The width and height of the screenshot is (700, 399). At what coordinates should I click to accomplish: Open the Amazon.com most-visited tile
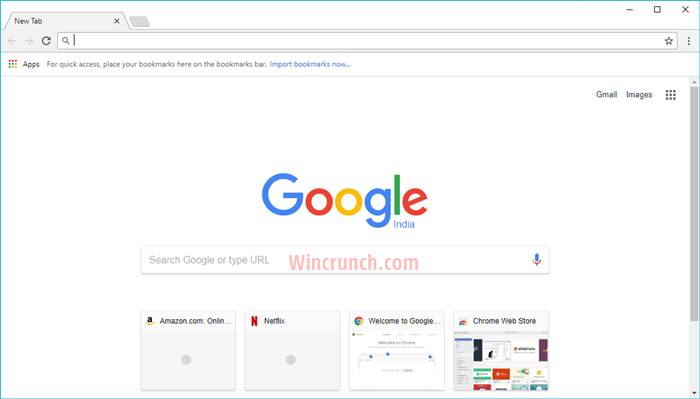tap(188, 351)
